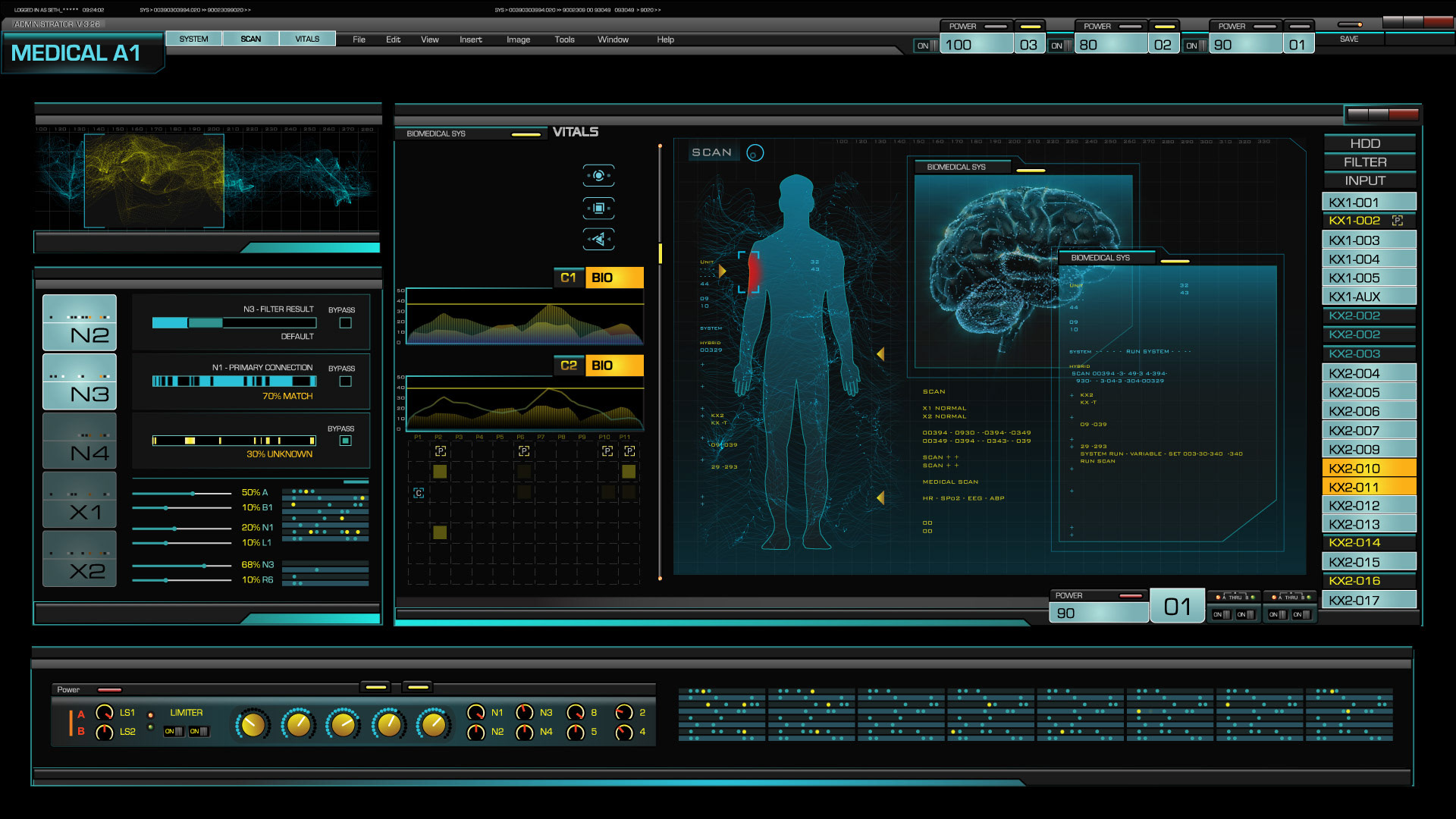Click the stacked-frames icon button in the Vitals panel

click(598, 208)
